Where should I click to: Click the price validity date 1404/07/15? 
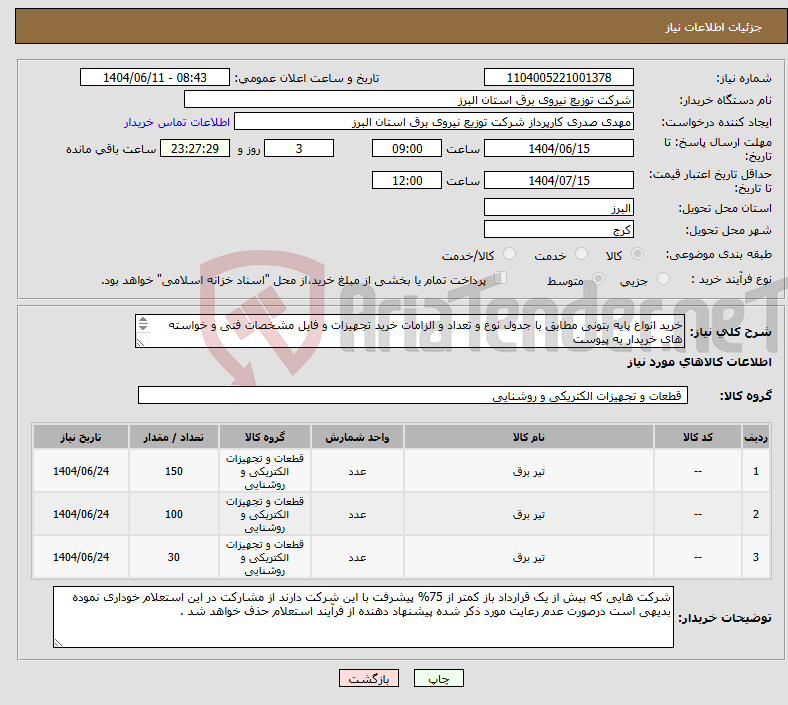pyautogui.click(x=558, y=180)
